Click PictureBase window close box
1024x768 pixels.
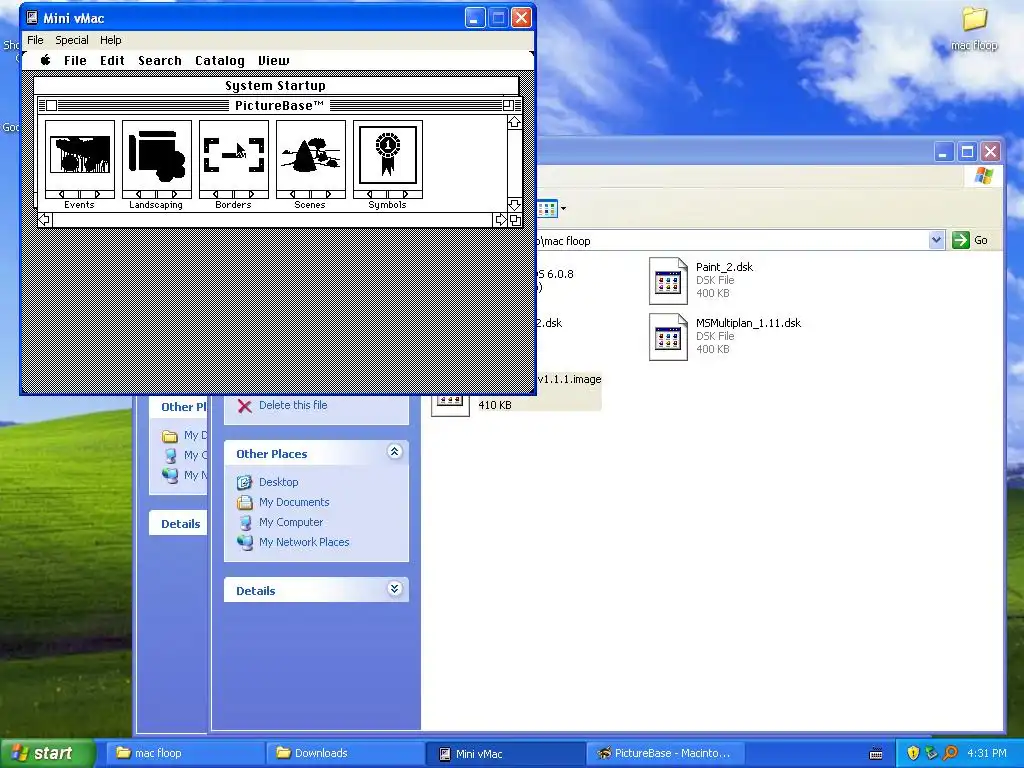coord(52,106)
